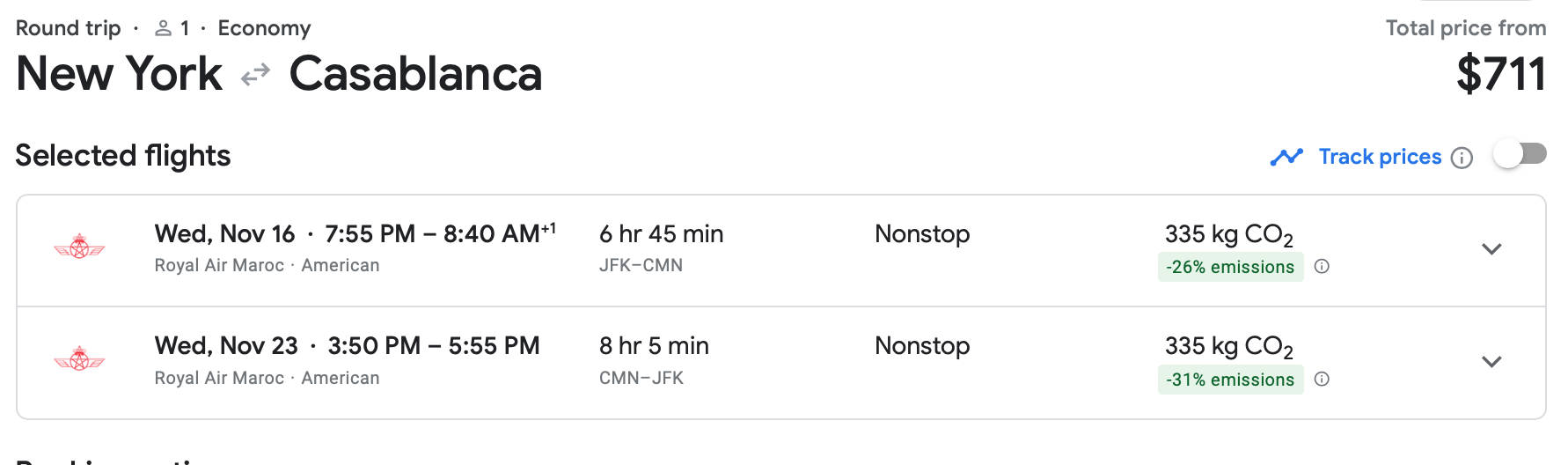
Task: Select the 3:50 PM – 5:55 PM return time
Action: pos(433,346)
